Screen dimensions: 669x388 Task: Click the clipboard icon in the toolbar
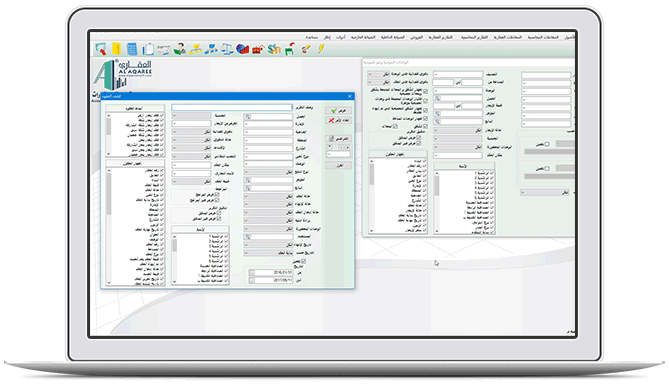click(x=148, y=50)
